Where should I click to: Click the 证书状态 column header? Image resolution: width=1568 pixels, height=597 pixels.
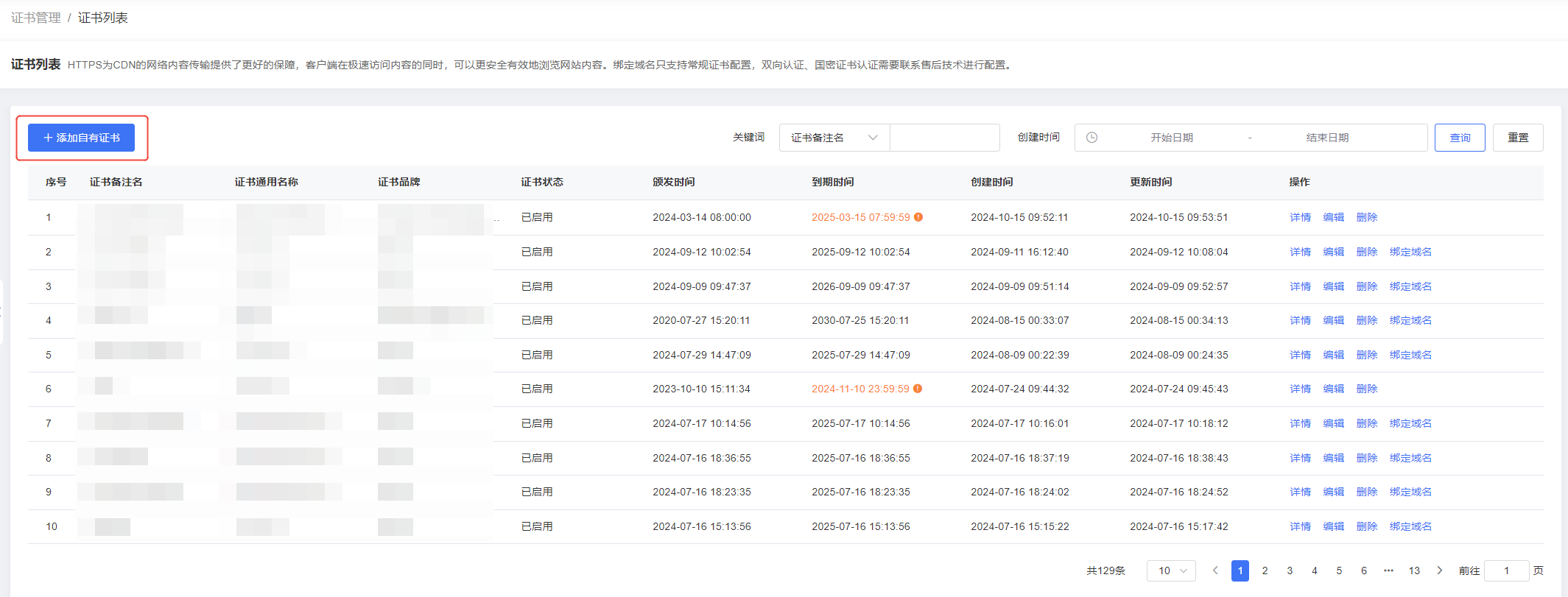(x=542, y=182)
